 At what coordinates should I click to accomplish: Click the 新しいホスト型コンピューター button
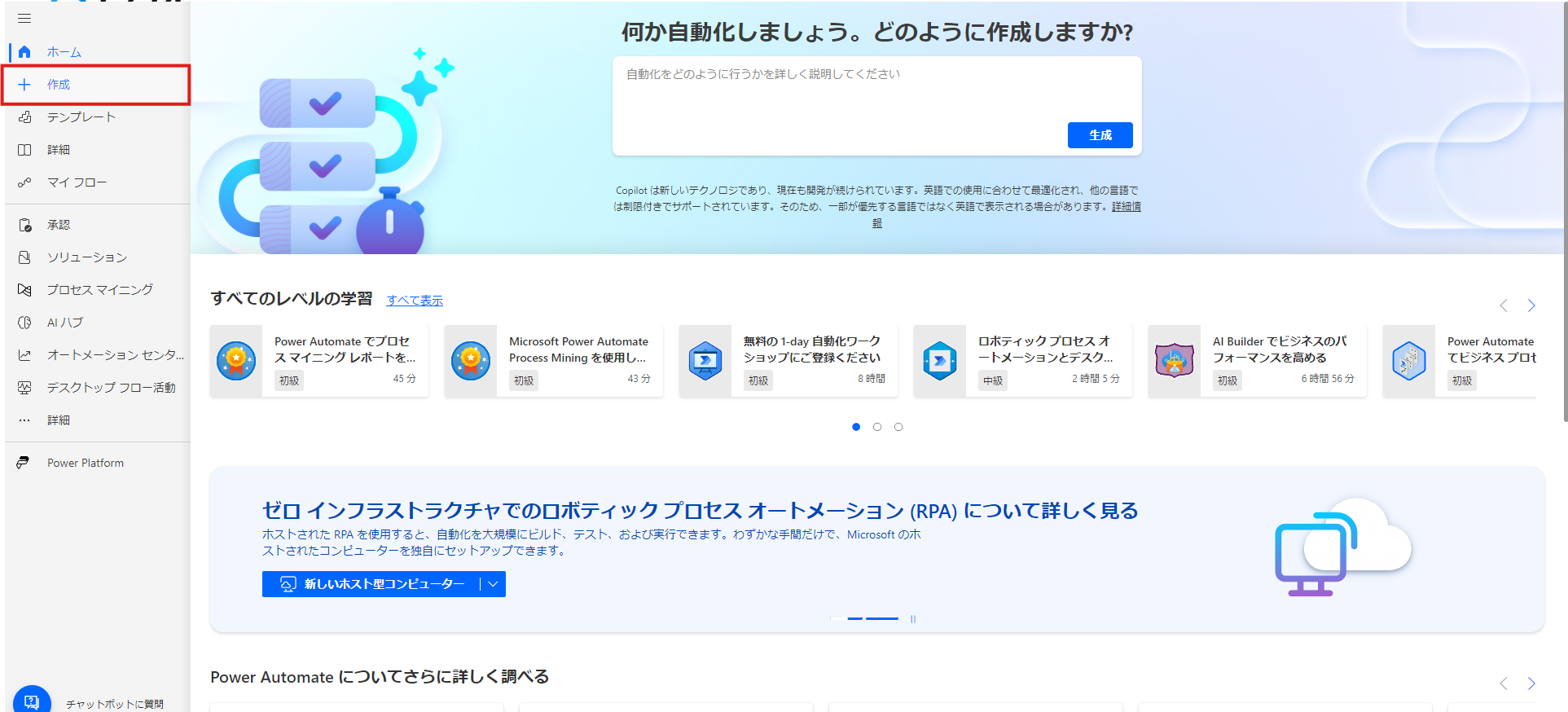click(372, 584)
